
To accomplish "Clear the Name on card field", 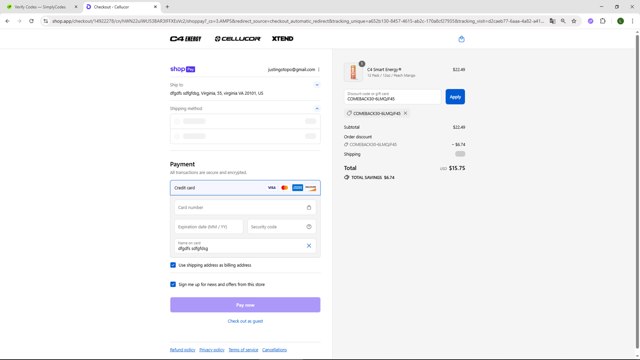I will (x=309, y=246).
